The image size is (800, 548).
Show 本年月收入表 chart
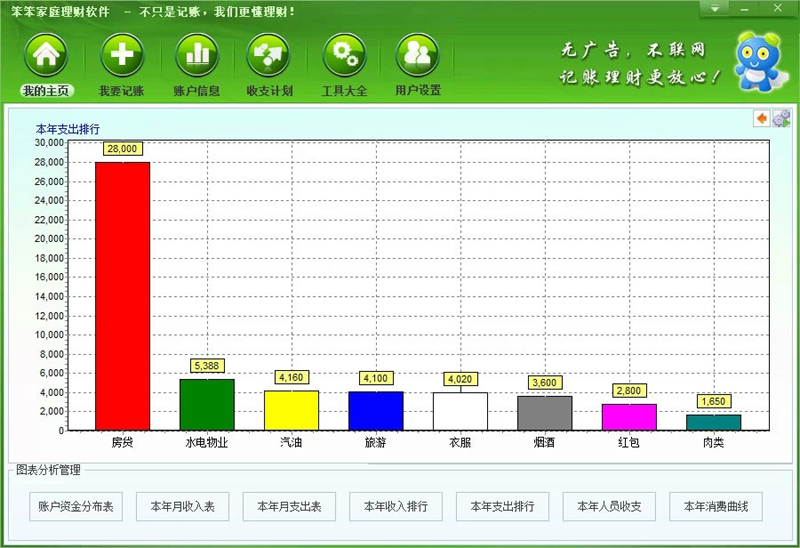183,507
